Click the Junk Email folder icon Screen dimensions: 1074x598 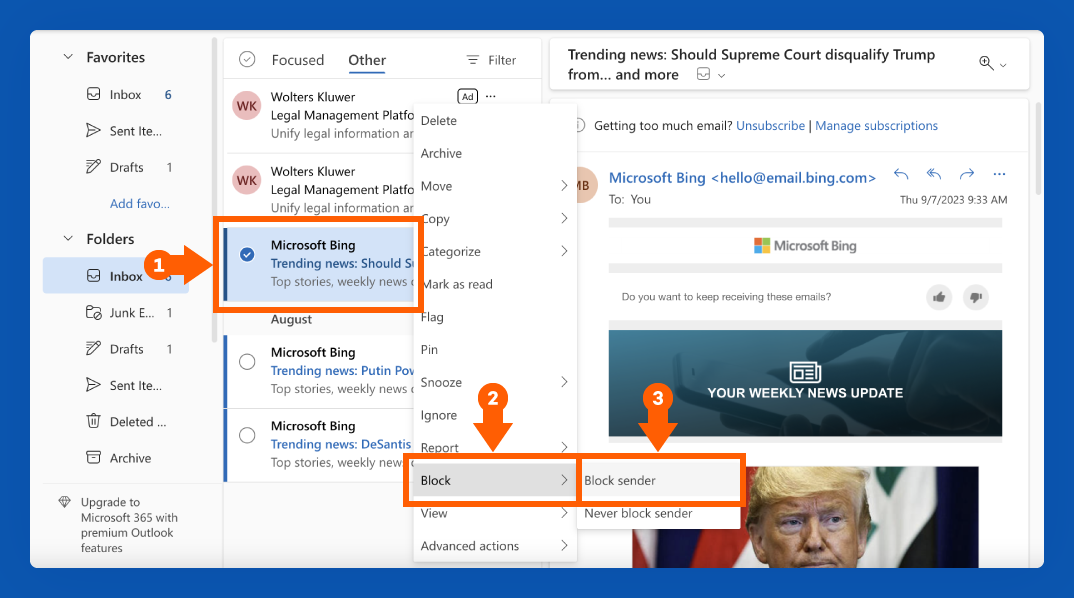pyautogui.click(x=94, y=312)
